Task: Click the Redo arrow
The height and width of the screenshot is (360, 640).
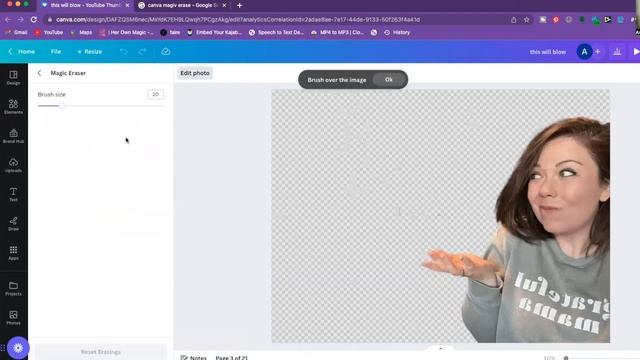Action: pyautogui.click(x=142, y=52)
